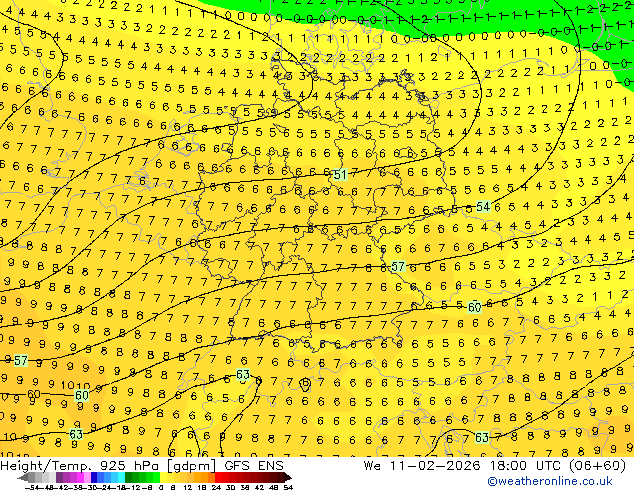
Task: Click the '54' legend value at the scale's right end
Action: pos(288,487)
